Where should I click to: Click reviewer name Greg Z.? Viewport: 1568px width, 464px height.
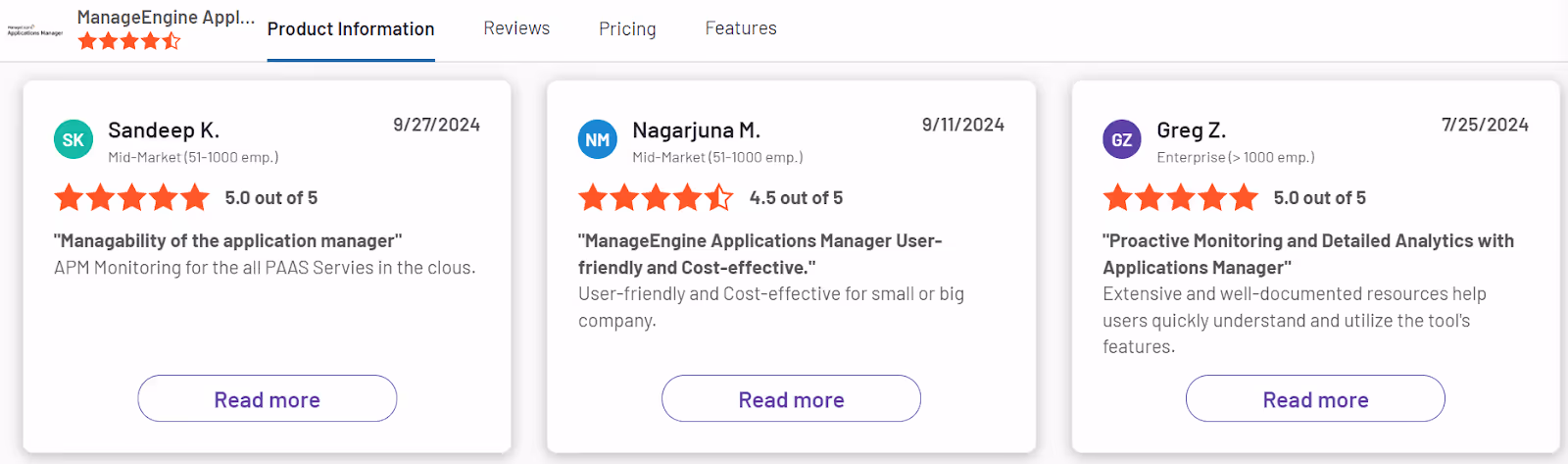click(1192, 130)
